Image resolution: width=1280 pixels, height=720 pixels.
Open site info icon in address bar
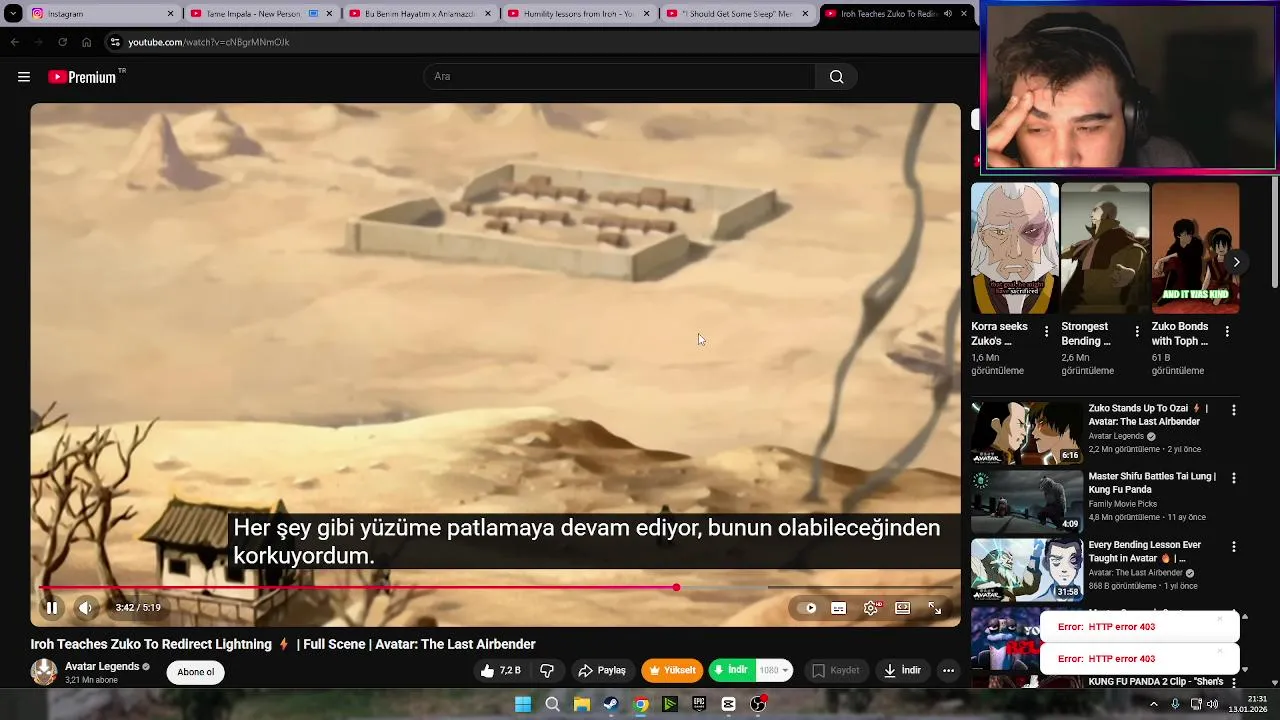pyautogui.click(x=115, y=42)
